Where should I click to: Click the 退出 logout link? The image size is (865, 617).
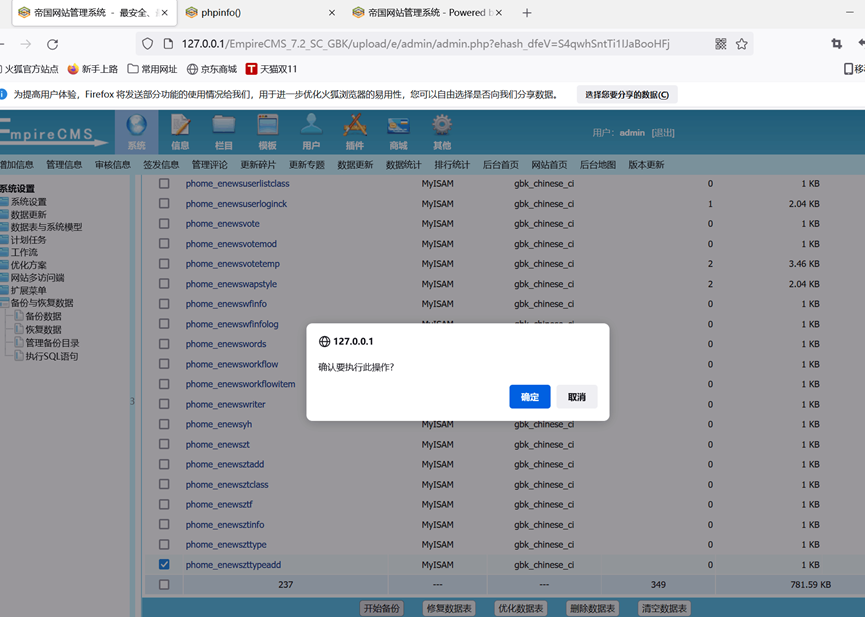click(x=663, y=132)
